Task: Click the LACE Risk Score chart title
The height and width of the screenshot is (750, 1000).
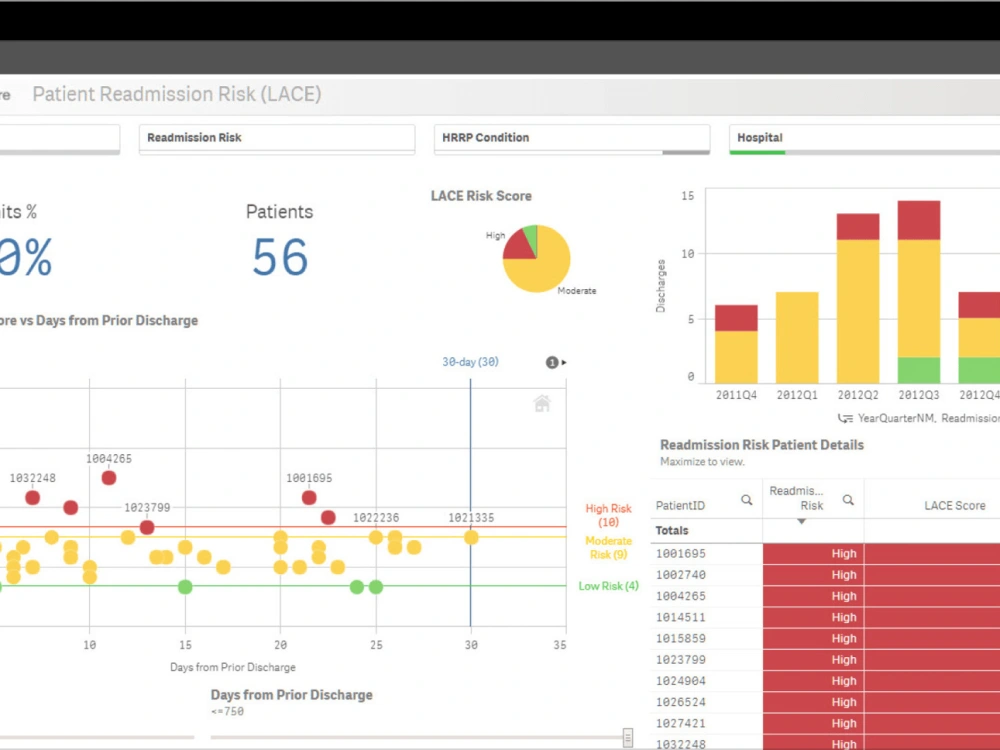Action: tap(481, 196)
